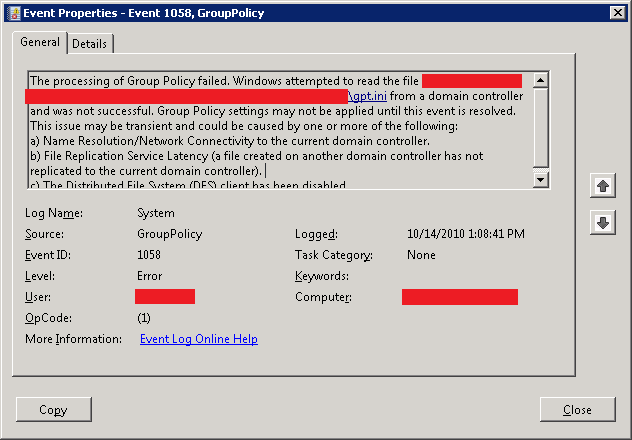Switch to the Details tab
Viewport: 632px width, 440px height.
[89, 44]
